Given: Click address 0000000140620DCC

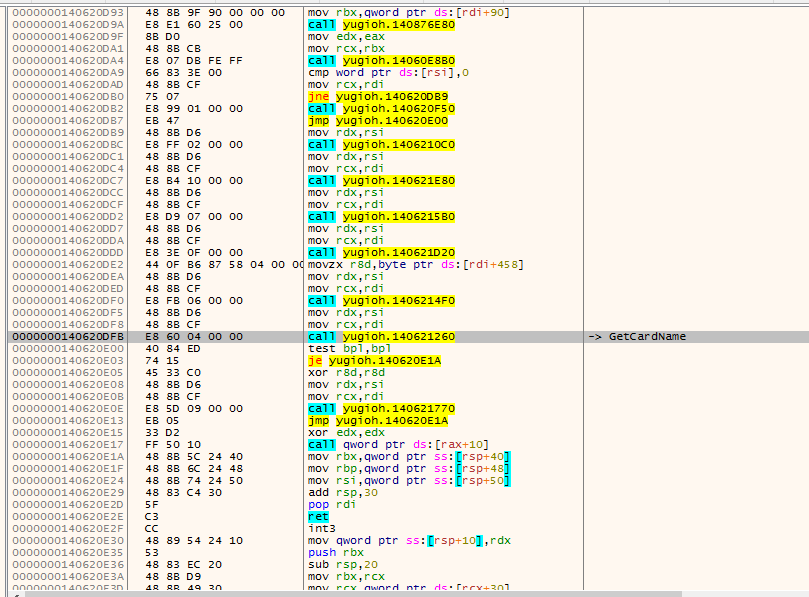Looking at the screenshot, I should (68, 192).
